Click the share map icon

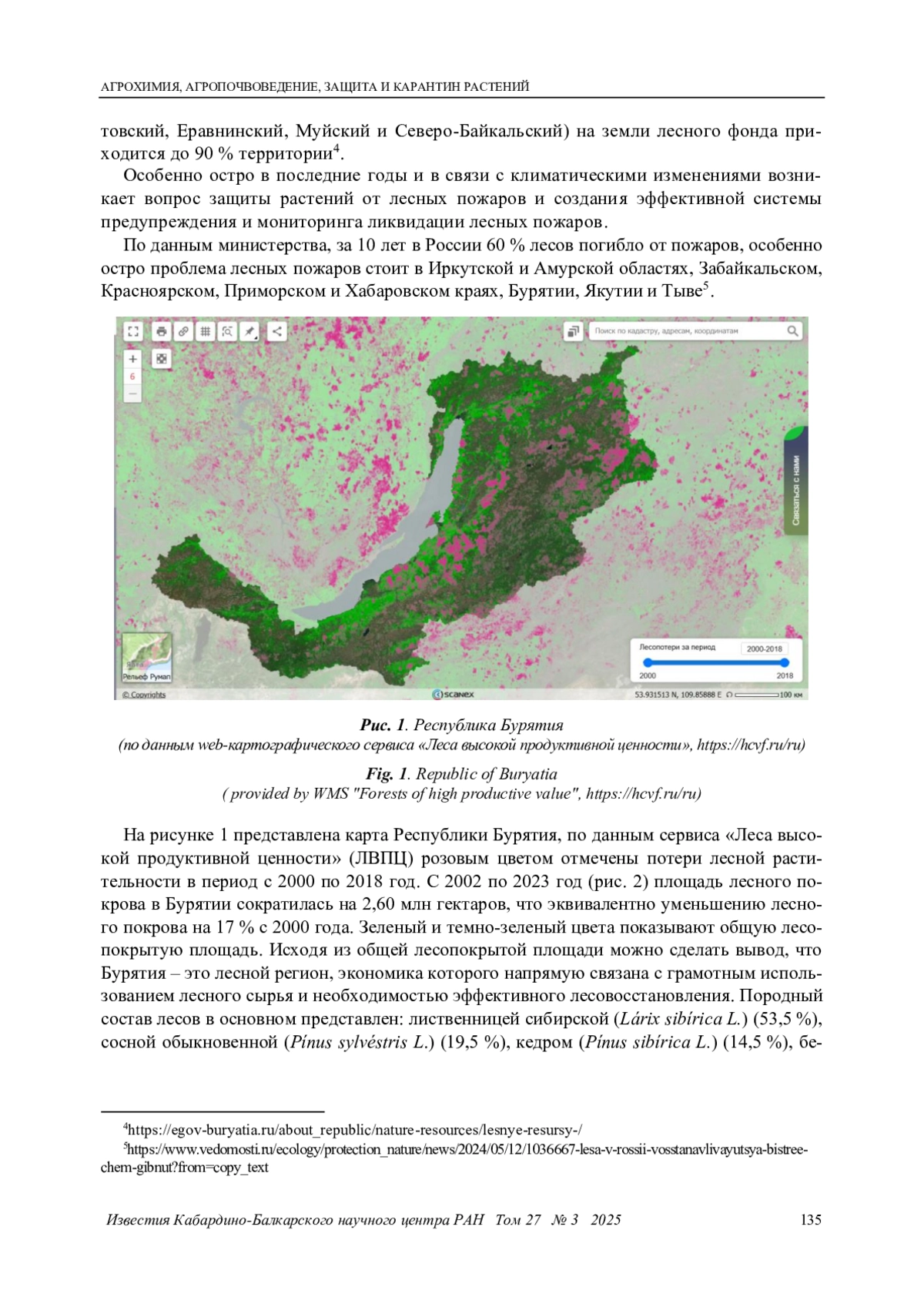pos(276,331)
